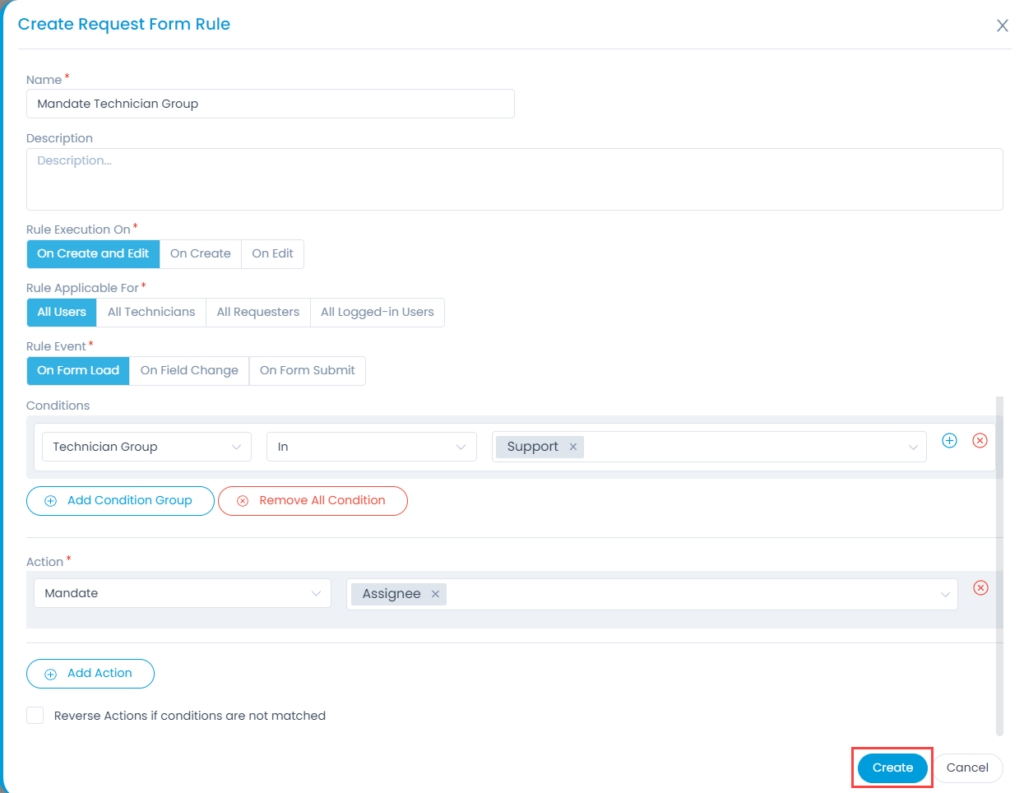Viewport: 1024px width, 793px height.
Task: Delete the Mandate action row
Action: point(980,588)
